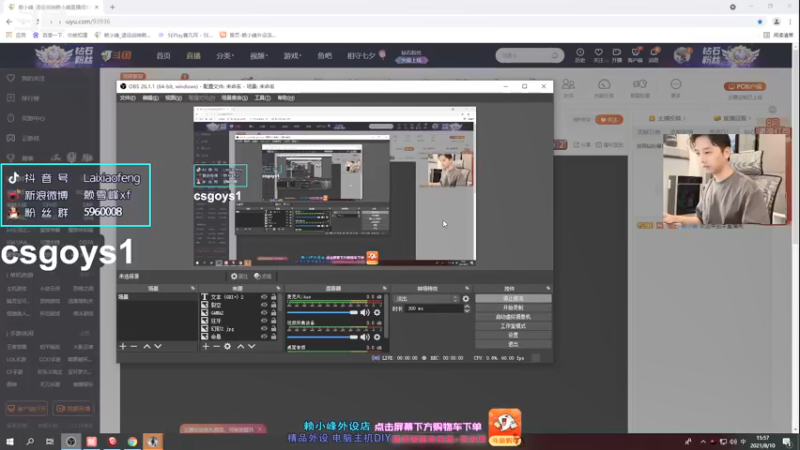Open the Edit menu in OBS

150,97
